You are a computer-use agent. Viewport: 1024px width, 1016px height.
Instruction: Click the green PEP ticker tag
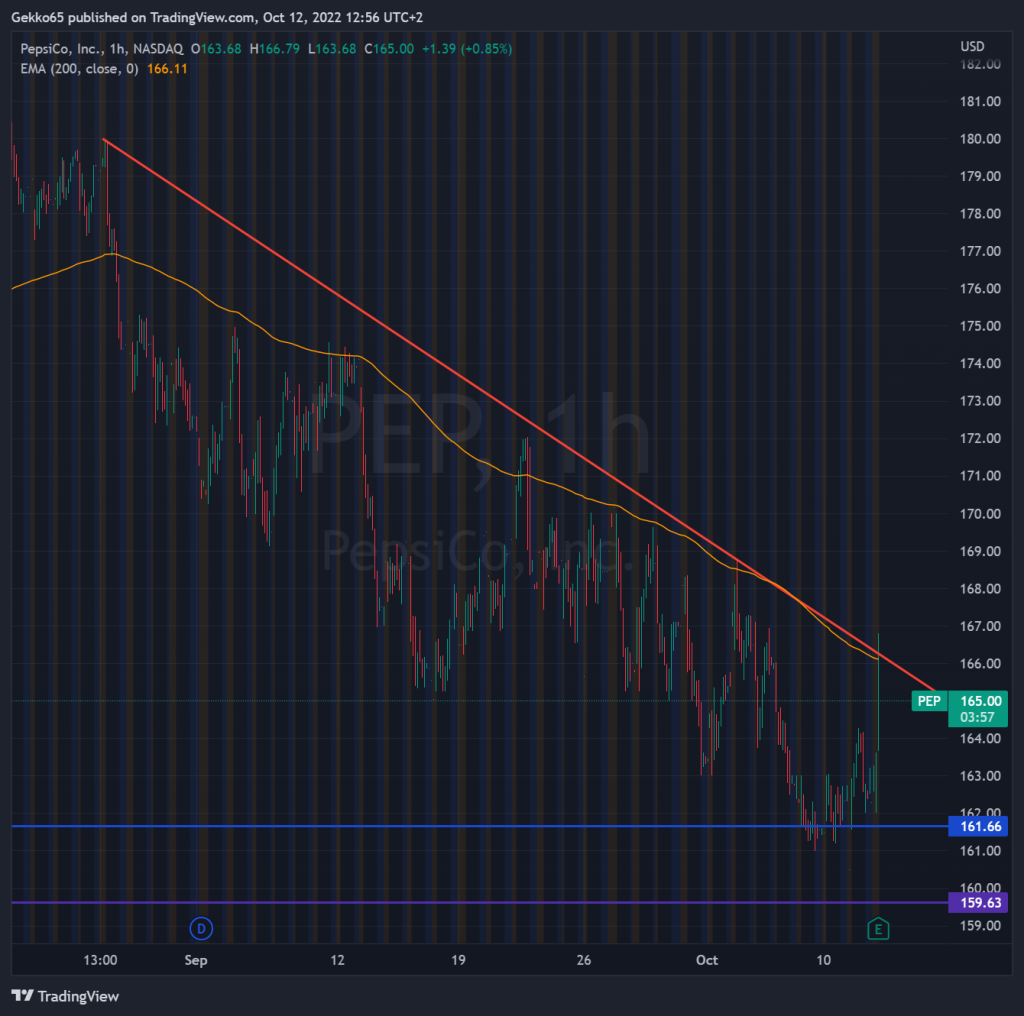coord(929,701)
